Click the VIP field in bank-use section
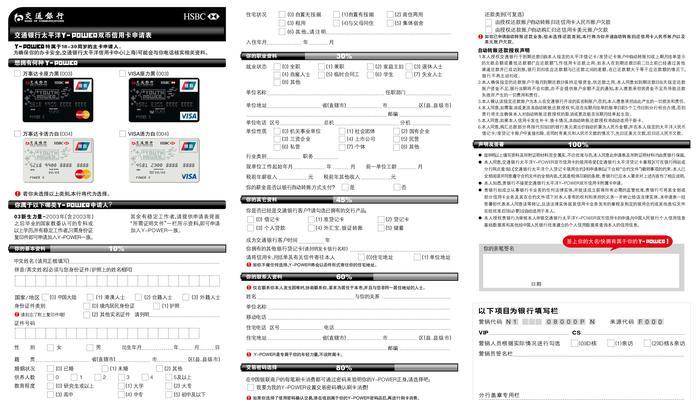The height and width of the screenshot is (400, 698). click(527, 332)
